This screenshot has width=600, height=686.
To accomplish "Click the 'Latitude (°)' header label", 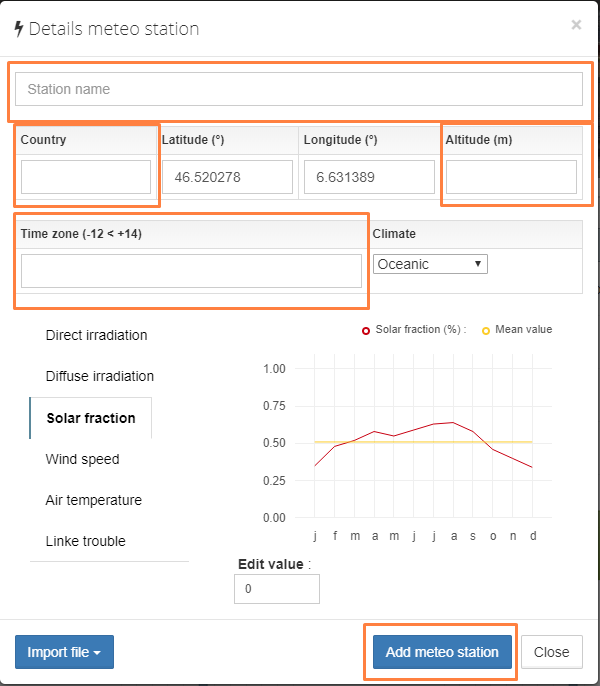I will click(x=193, y=140).
